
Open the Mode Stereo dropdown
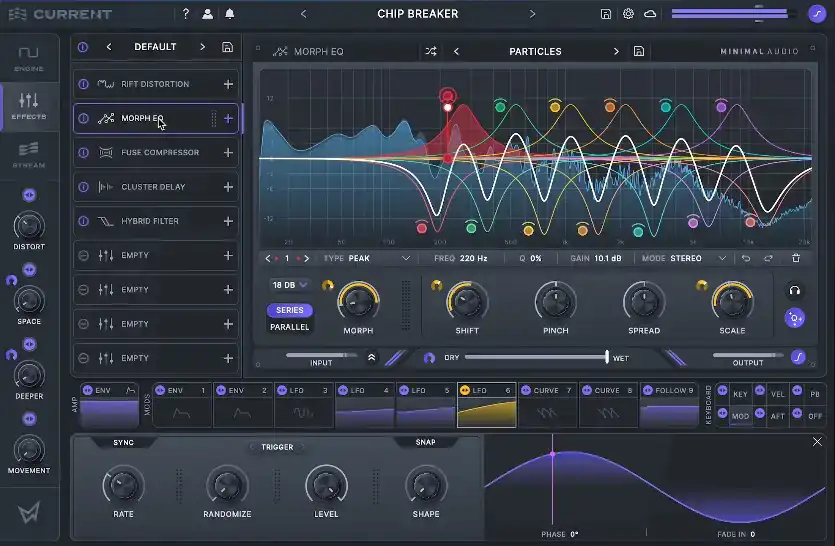tap(684, 258)
